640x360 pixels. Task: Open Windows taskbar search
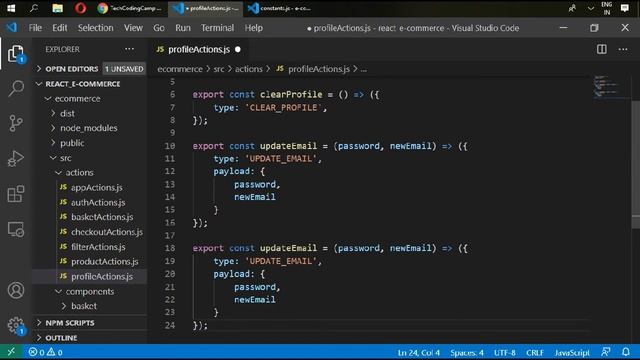34,8
